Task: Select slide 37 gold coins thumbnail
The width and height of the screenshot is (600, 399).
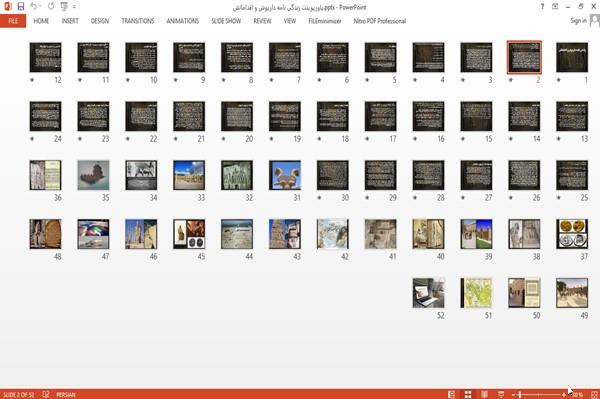Action: tap(572, 234)
